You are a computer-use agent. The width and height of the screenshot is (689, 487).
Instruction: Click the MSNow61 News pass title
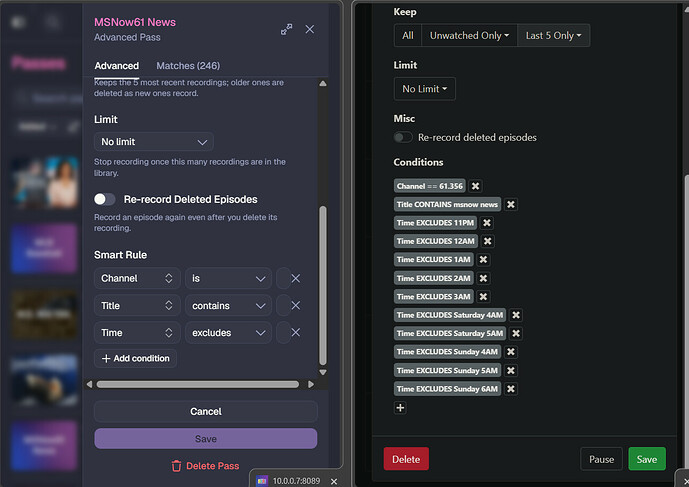pos(135,22)
